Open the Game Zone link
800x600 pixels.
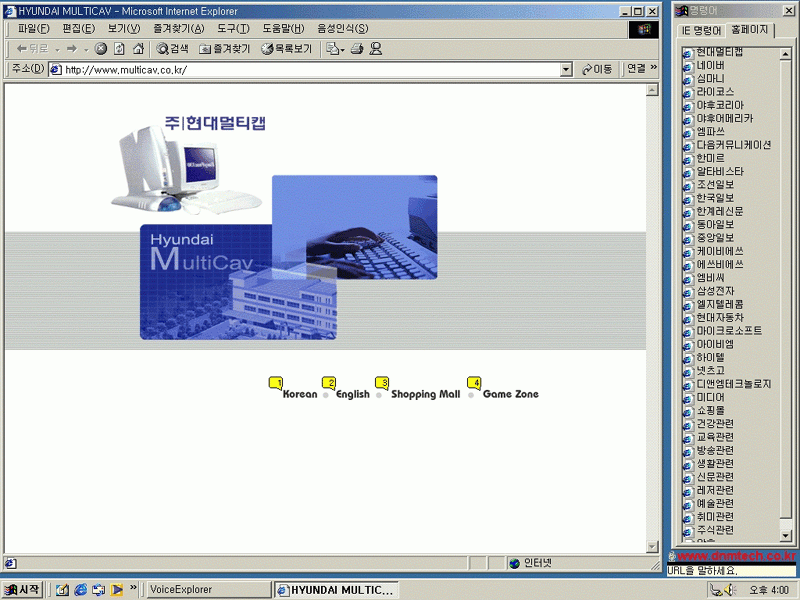pyautogui.click(x=511, y=394)
